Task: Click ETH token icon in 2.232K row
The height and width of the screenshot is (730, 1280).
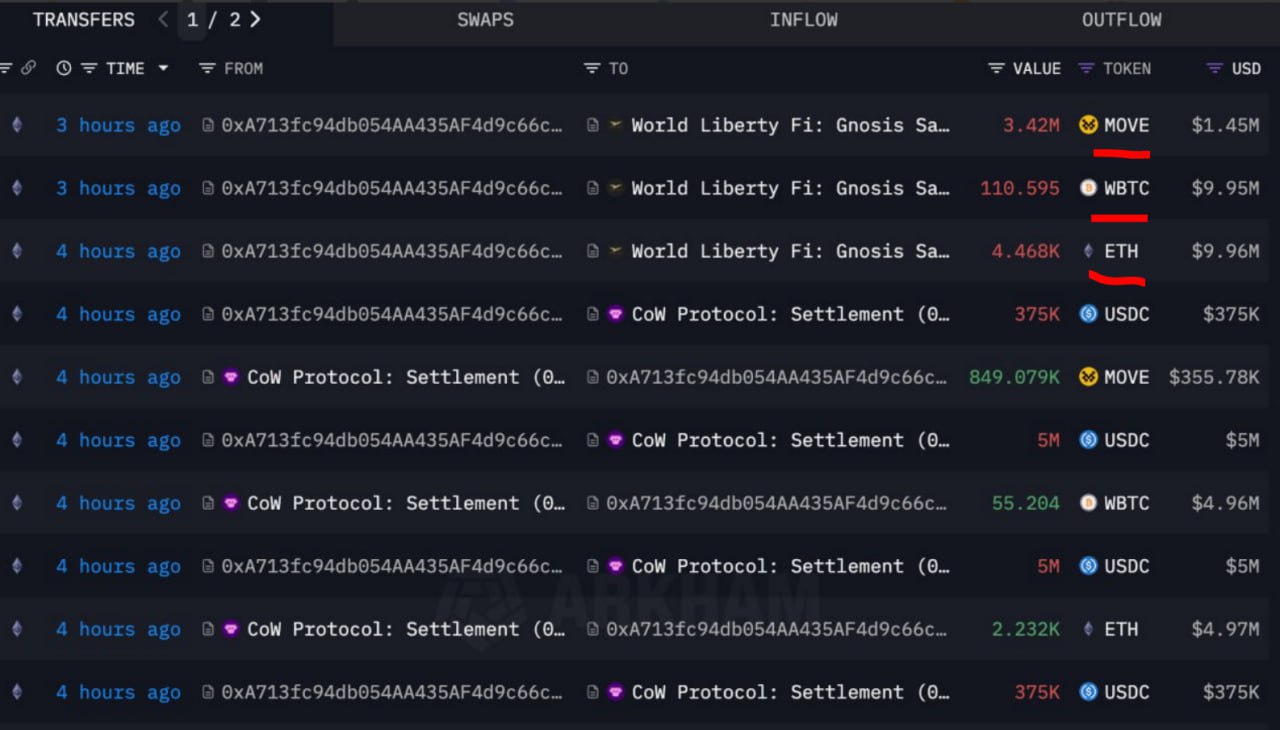Action: [x=1089, y=629]
